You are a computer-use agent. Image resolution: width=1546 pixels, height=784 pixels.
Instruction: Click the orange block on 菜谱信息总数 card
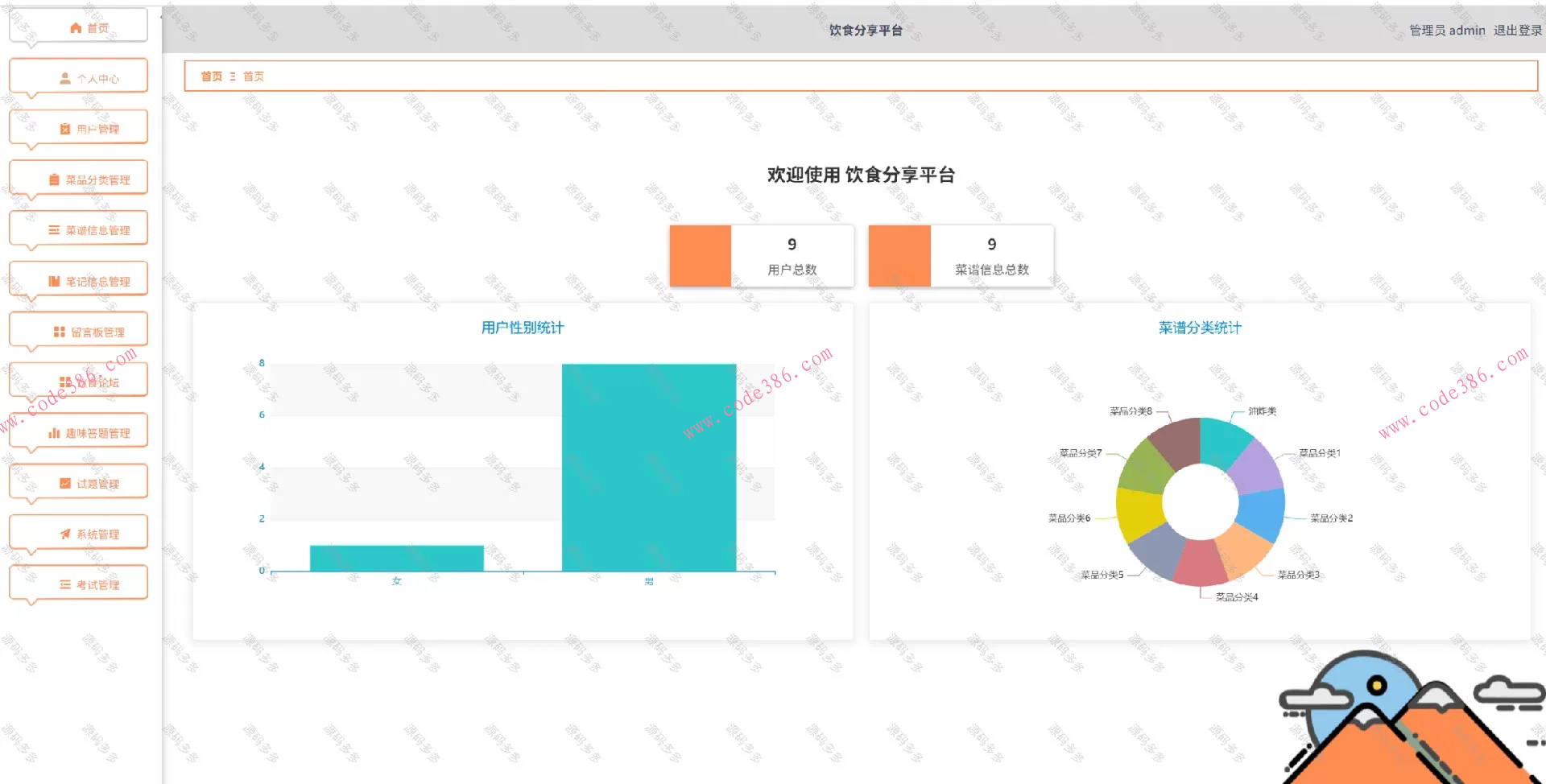(x=899, y=256)
